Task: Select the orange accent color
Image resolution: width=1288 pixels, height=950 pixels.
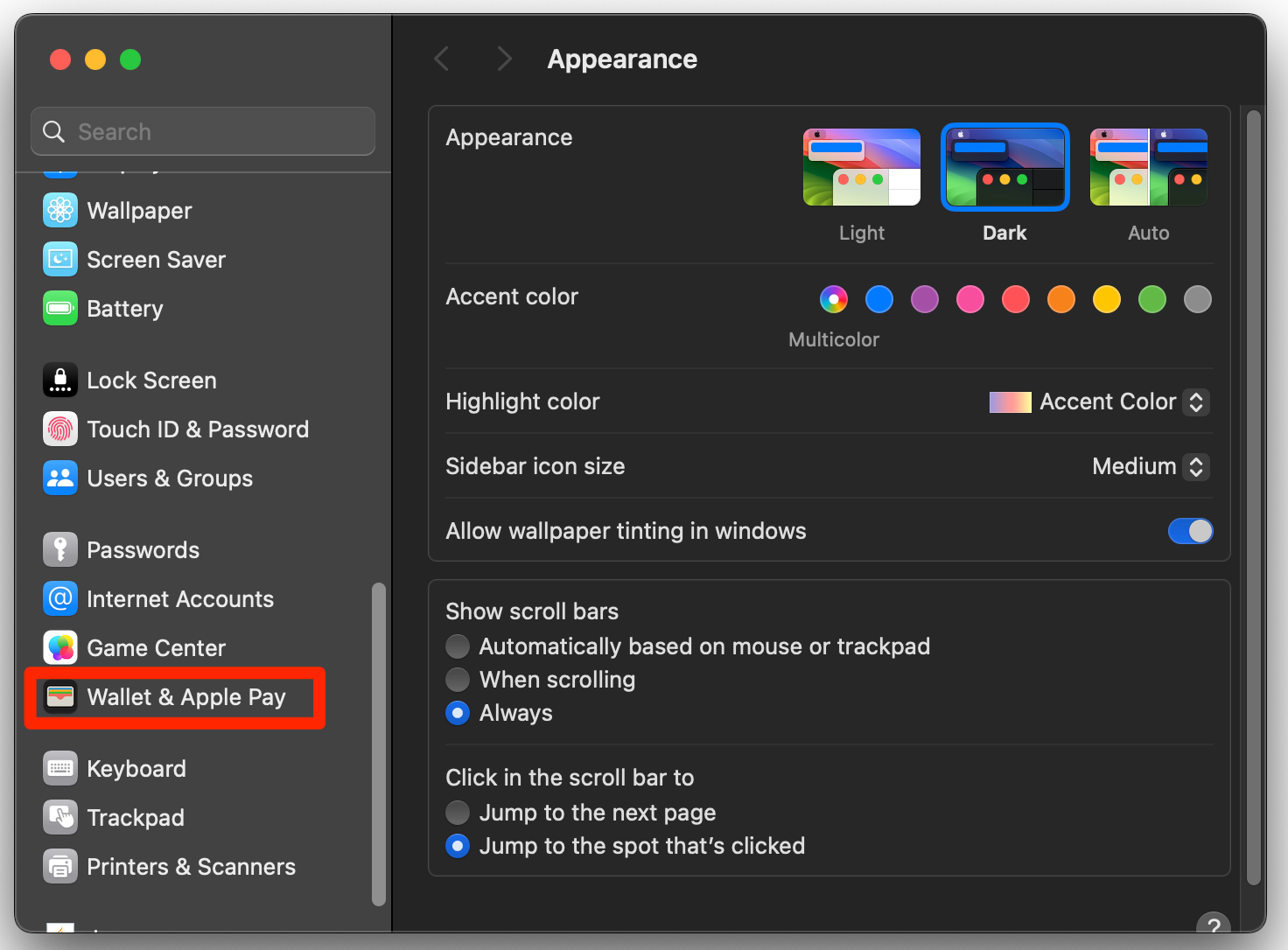Action: click(1060, 299)
